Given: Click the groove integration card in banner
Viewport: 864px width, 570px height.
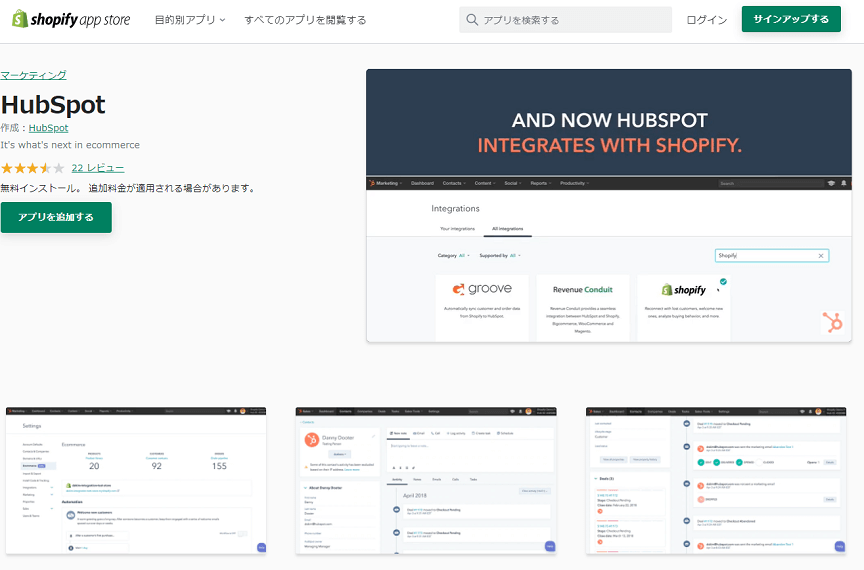Looking at the screenshot, I should (x=482, y=308).
